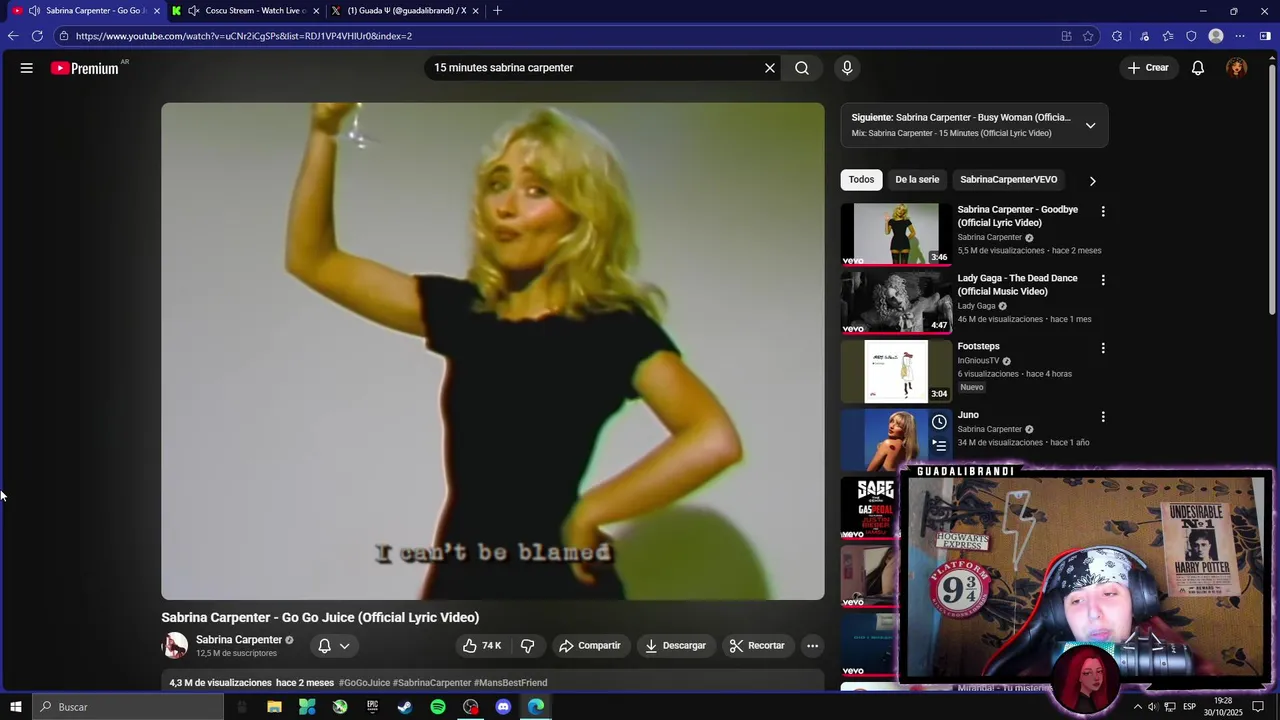
Task: Open the Edge profile avatar
Action: point(1216,36)
